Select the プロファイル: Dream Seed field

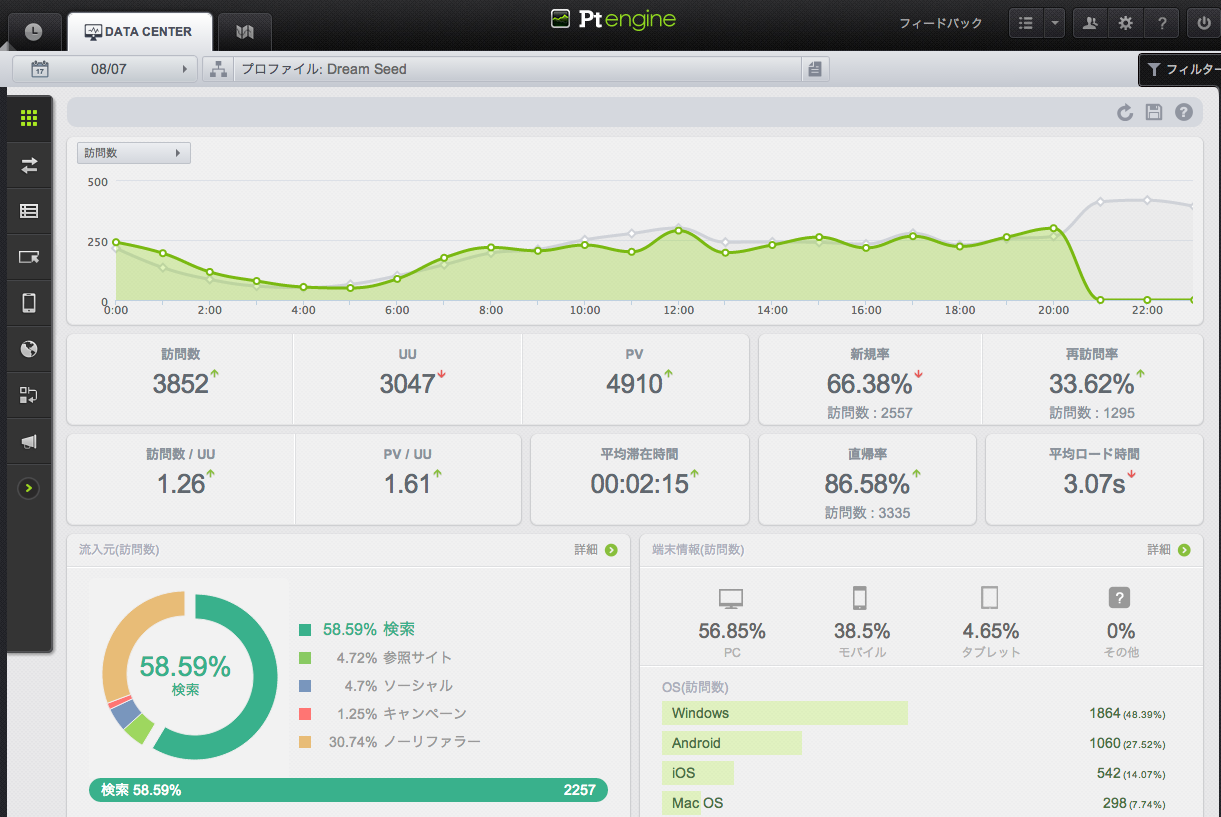click(517, 69)
